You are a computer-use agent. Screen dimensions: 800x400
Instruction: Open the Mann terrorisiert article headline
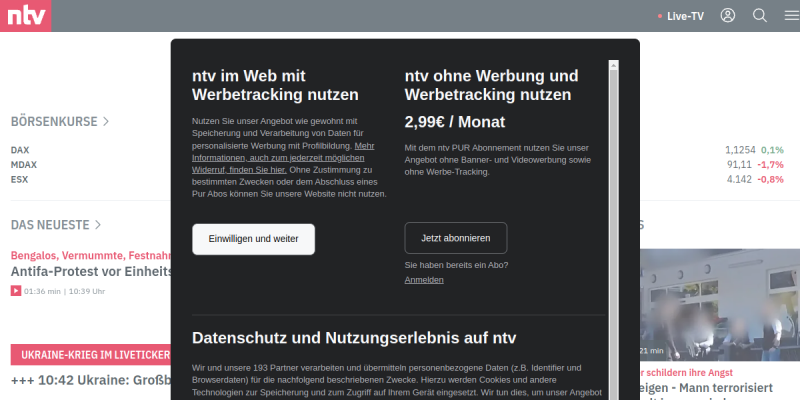(x=707, y=388)
